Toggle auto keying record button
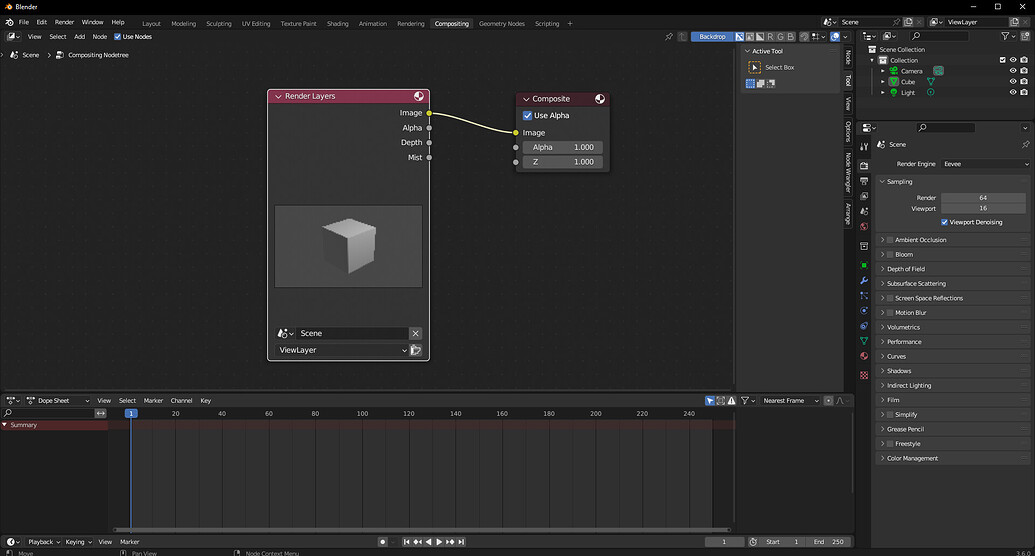The height and width of the screenshot is (556, 1035). [x=382, y=542]
